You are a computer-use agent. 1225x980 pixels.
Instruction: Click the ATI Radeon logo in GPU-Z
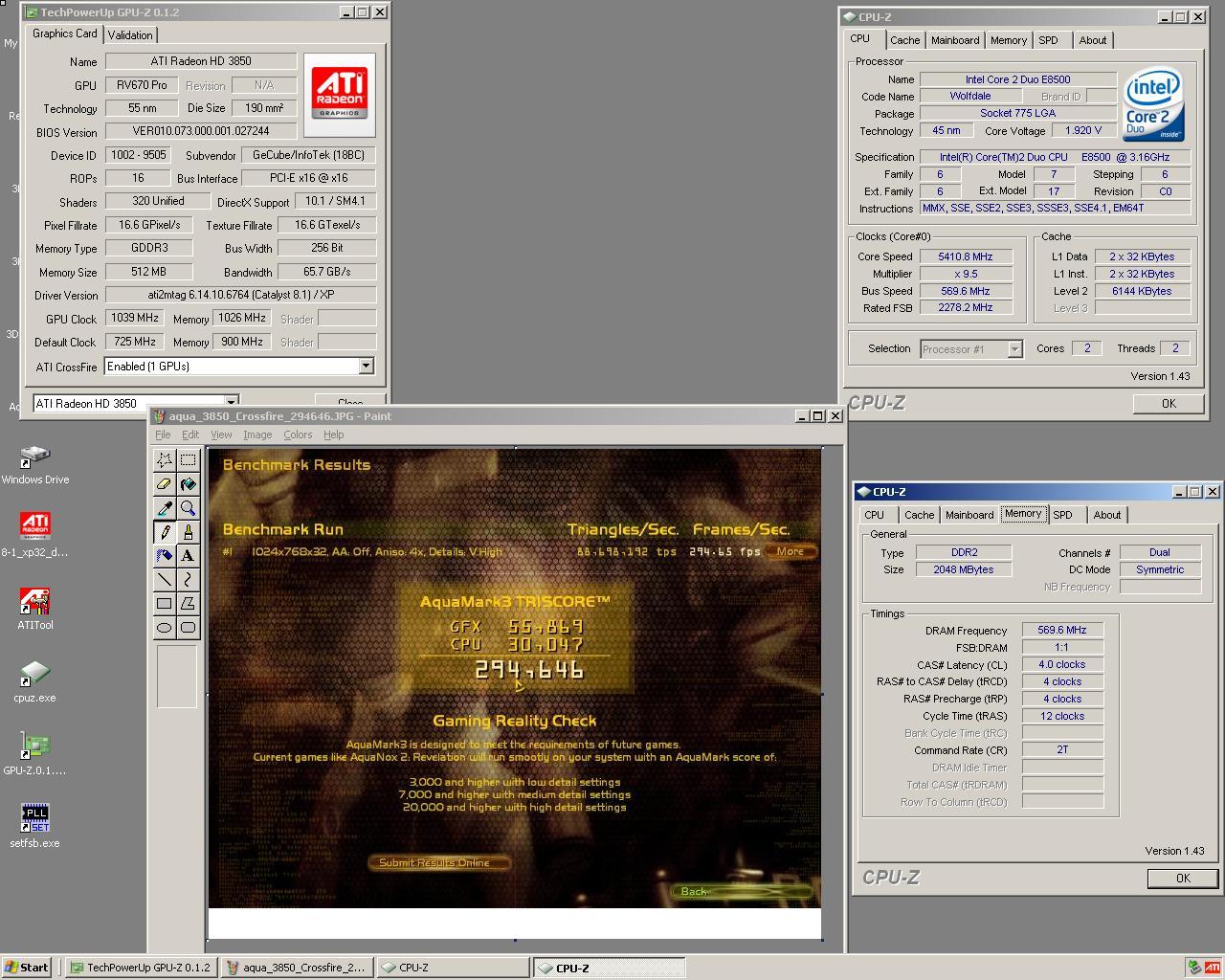click(x=340, y=95)
